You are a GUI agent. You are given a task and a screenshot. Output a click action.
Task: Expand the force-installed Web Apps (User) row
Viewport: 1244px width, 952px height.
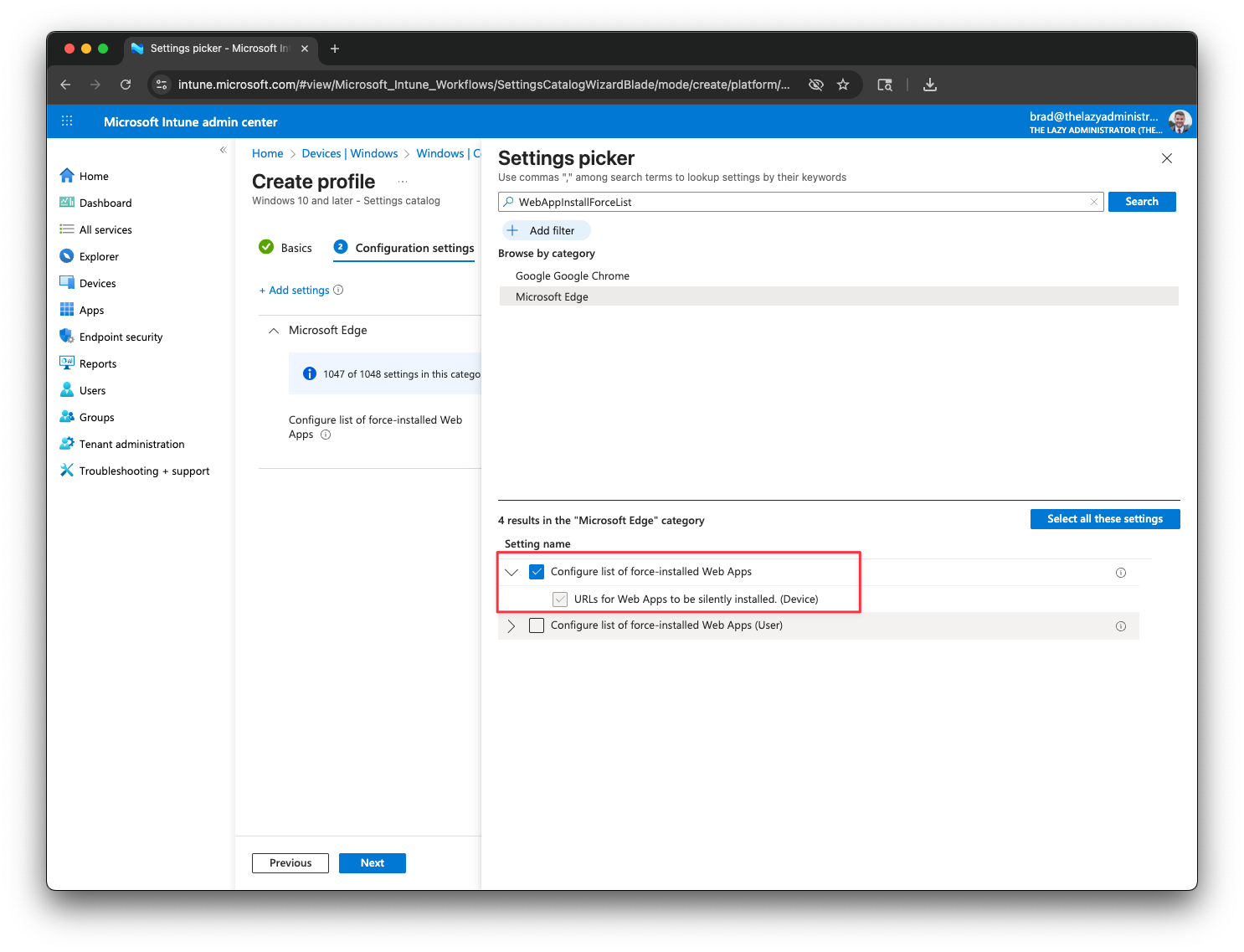[x=511, y=625]
